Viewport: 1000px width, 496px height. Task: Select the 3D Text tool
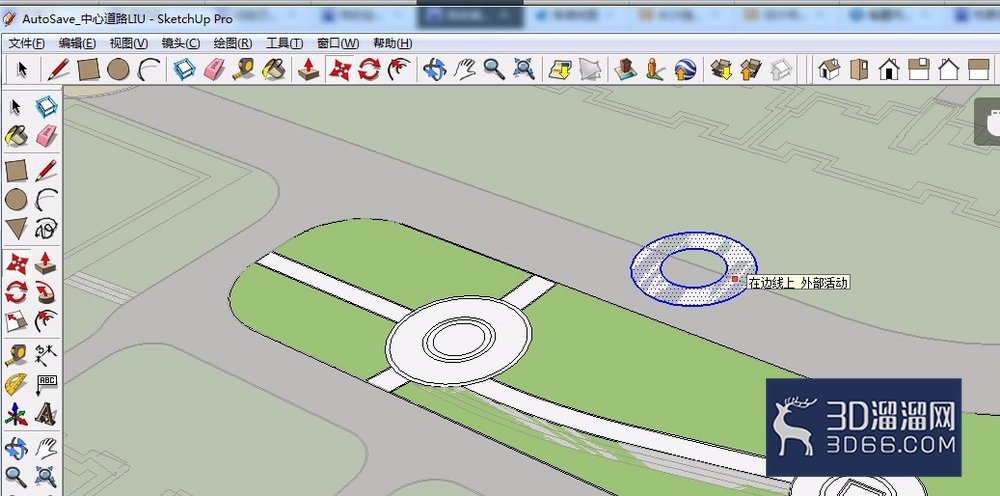[x=46, y=414]
